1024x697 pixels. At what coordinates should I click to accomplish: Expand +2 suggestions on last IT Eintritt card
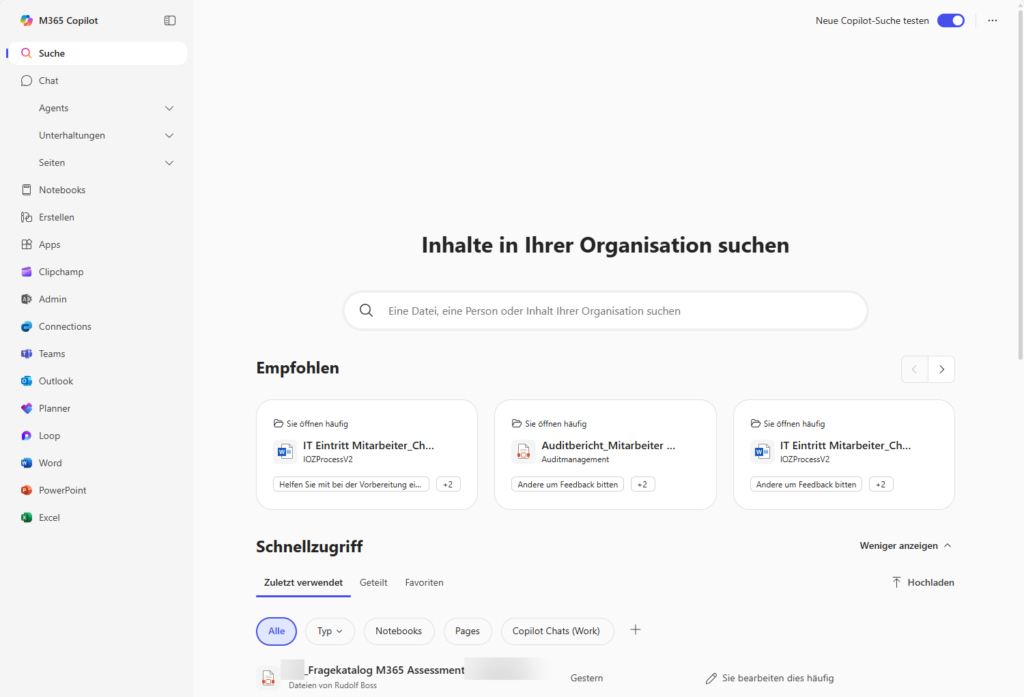881,484
